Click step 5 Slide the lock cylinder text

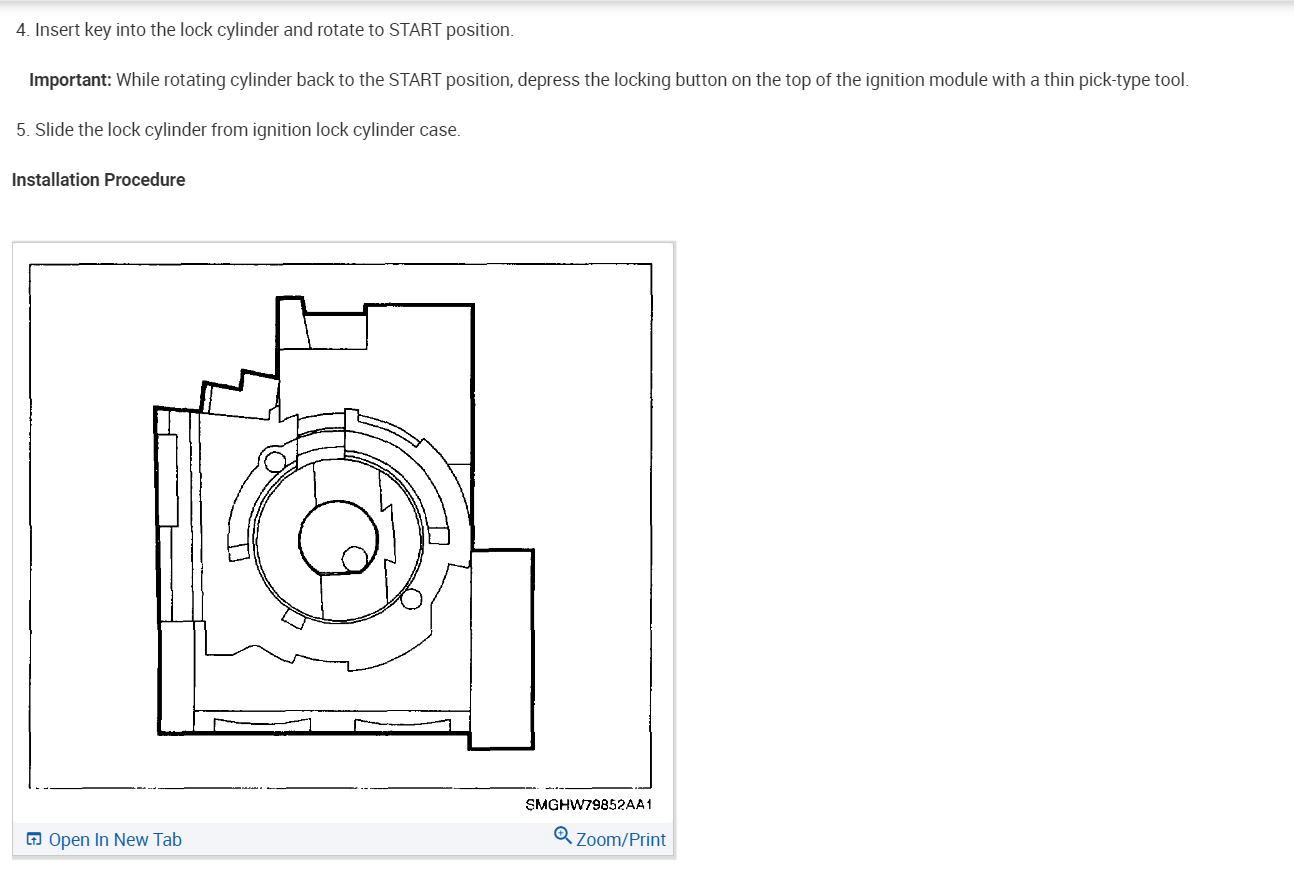(238, 130)
